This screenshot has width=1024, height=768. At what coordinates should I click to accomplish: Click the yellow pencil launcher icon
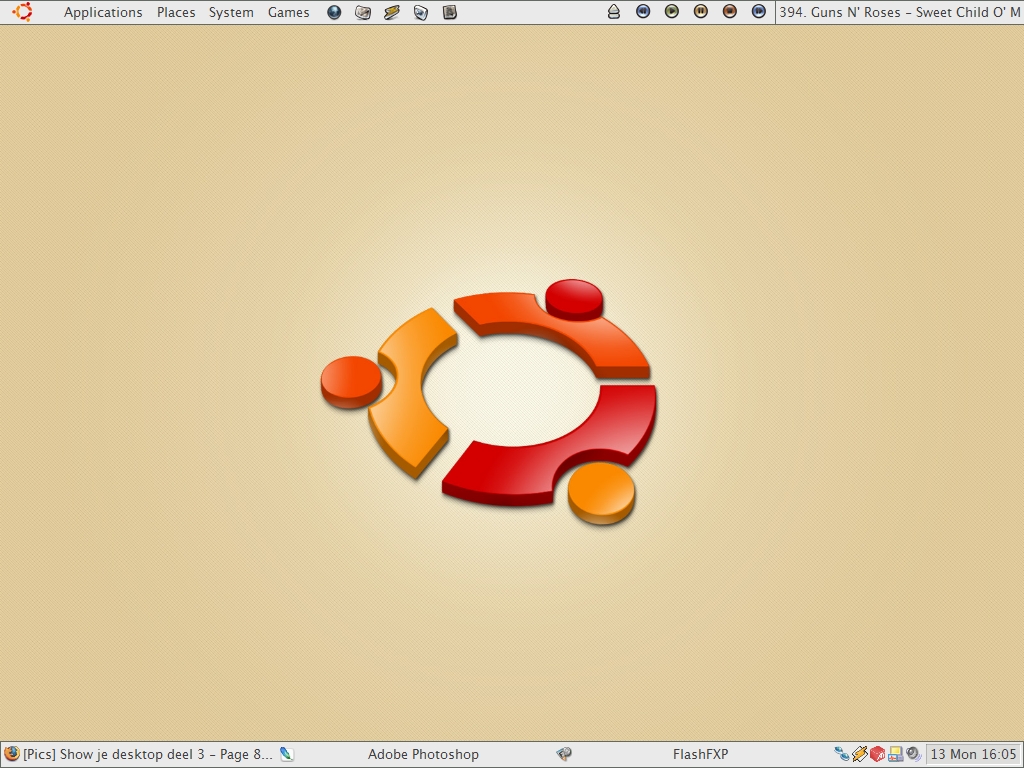coord(392,12)
